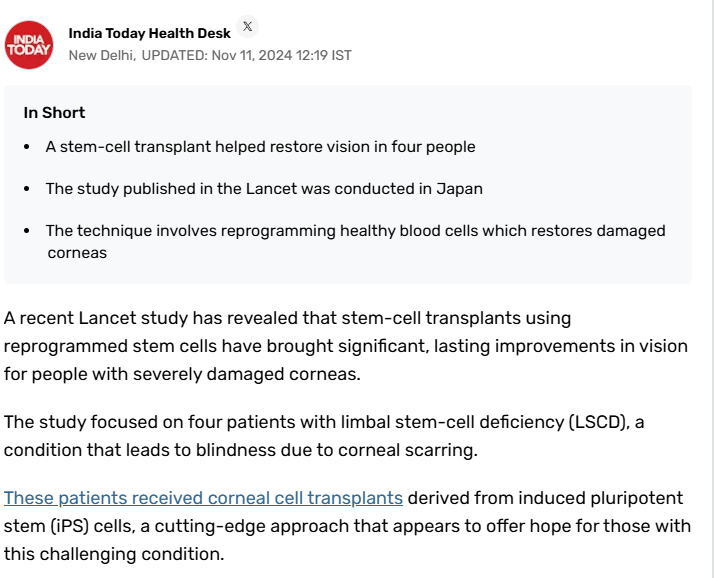Image resolution: width=714 pixels, height=578 pixels.
Task: Click the India Today red logo
Action: [29, 44]
